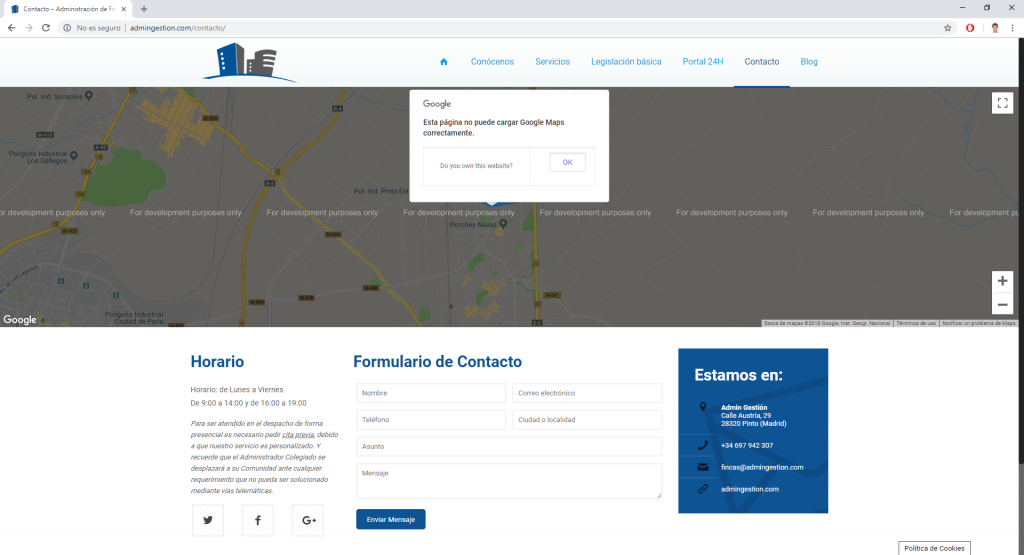
Task: Click the location pin icon in Estamos en
Action: click(x=703, y=407)
